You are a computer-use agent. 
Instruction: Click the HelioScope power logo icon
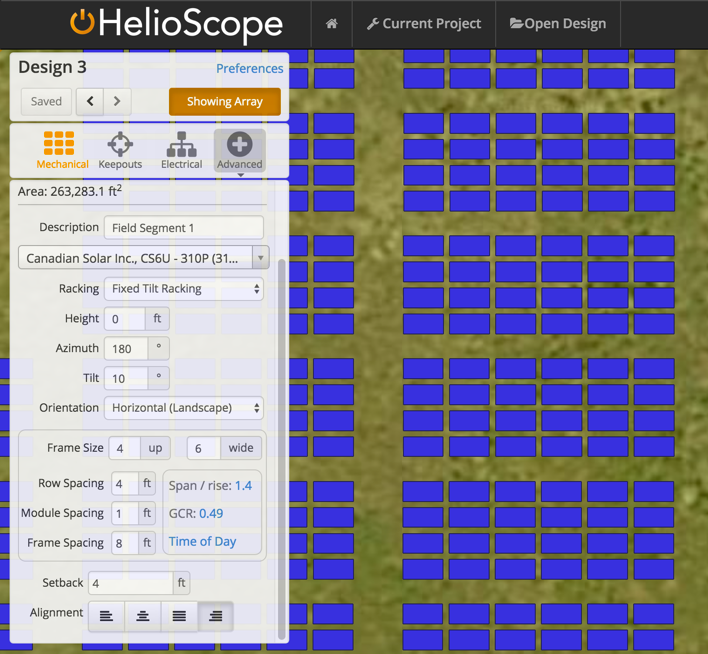(x=82, y=22)
